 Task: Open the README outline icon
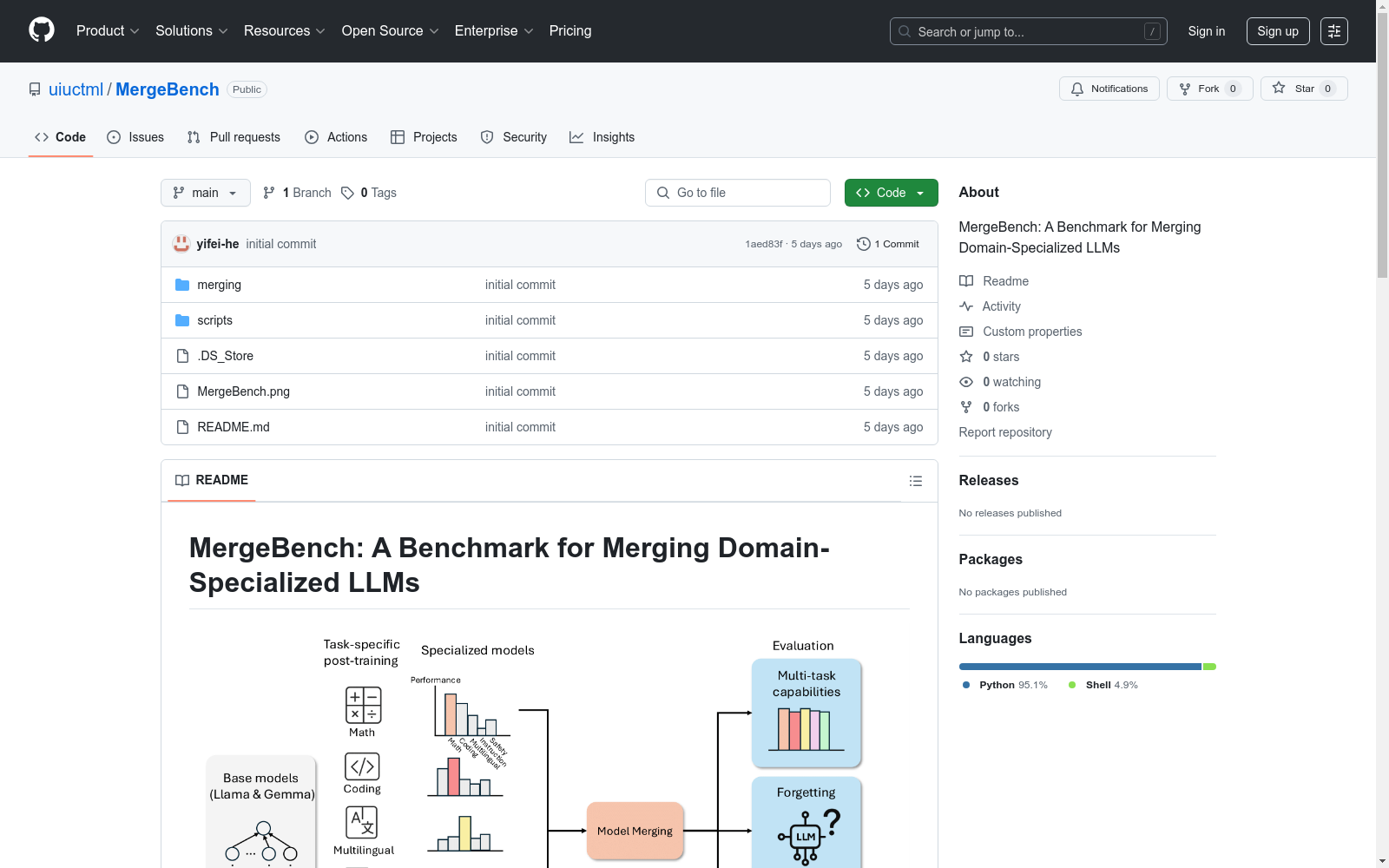[x=916, y=481]
